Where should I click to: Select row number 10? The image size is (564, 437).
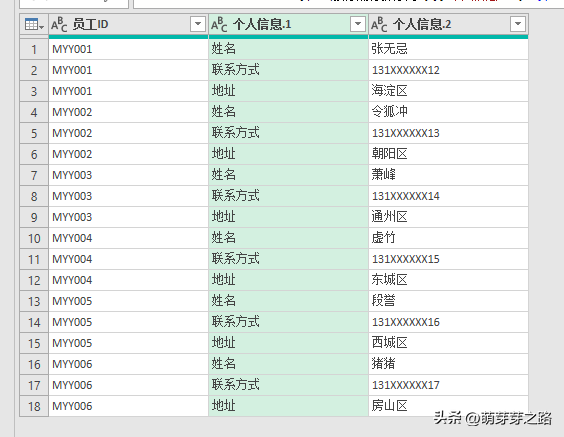click(x=34, y=238)
